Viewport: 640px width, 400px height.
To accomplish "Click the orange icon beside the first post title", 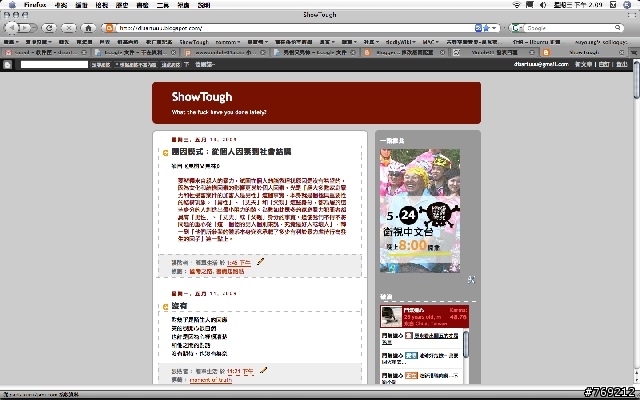I will pos(165,153).
